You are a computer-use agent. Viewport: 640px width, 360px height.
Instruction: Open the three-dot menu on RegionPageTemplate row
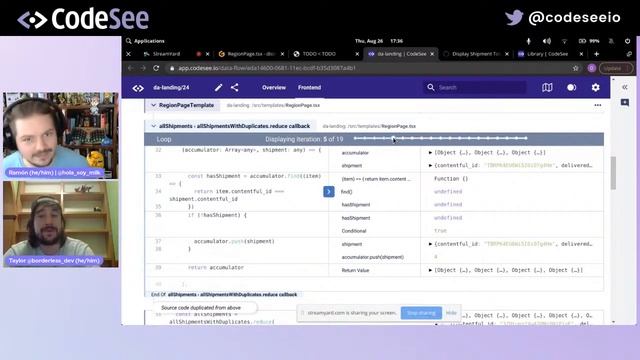tap(598, 105)
